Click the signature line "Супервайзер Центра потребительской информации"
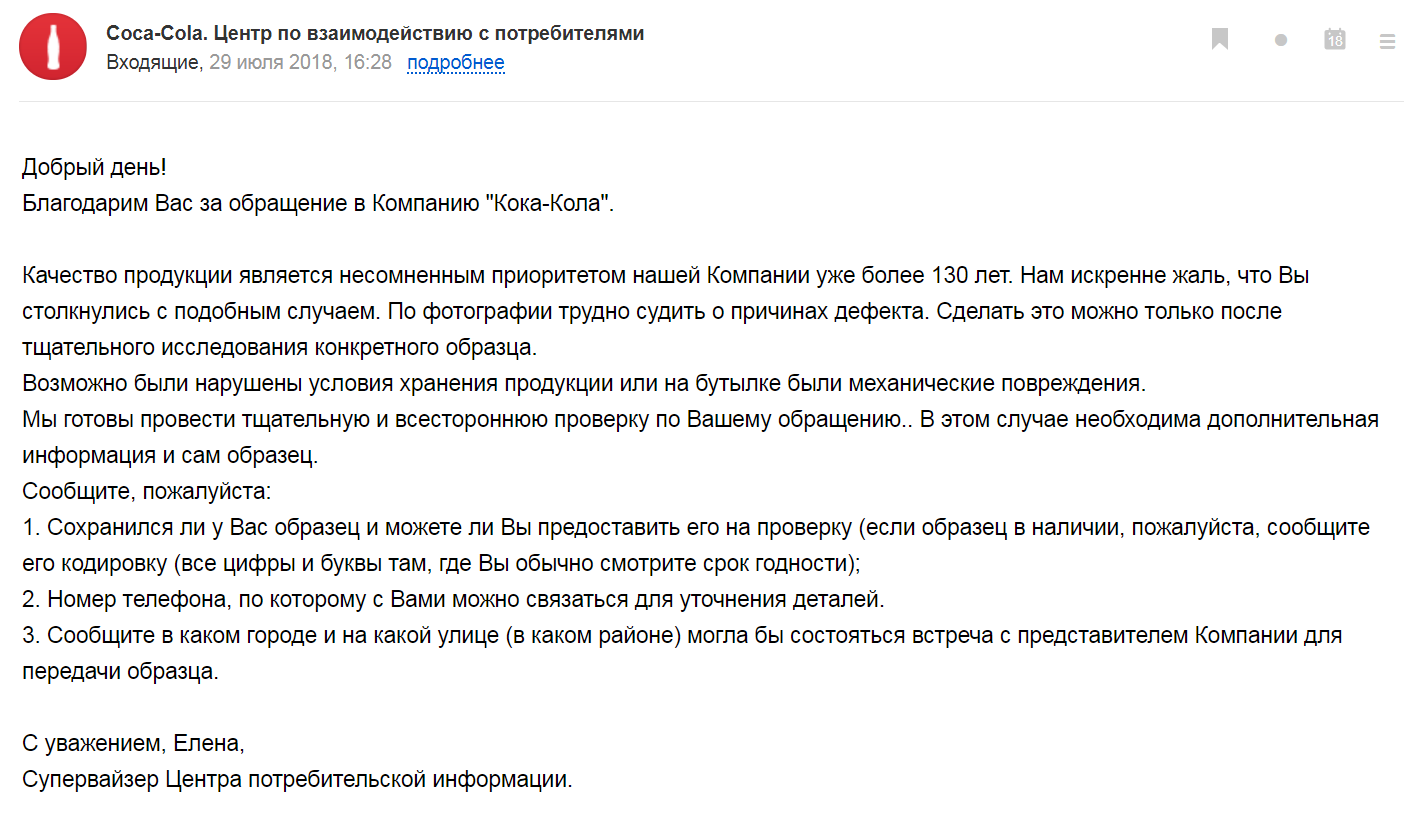 pyautogui.click(x=297, y=779)
